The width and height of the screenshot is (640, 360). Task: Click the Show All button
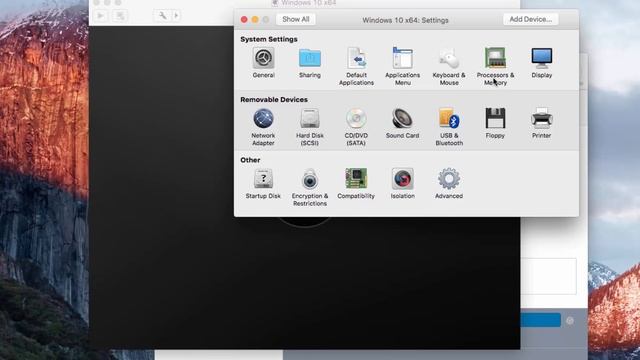[x=296, y=19]
